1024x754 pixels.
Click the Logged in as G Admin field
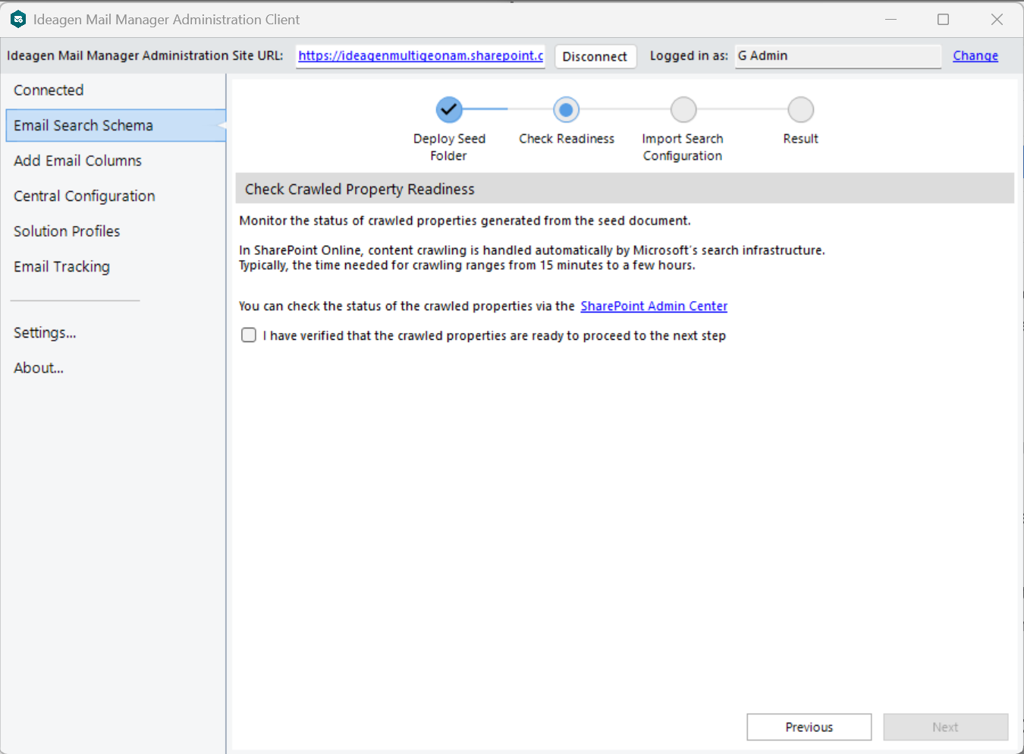838,56
